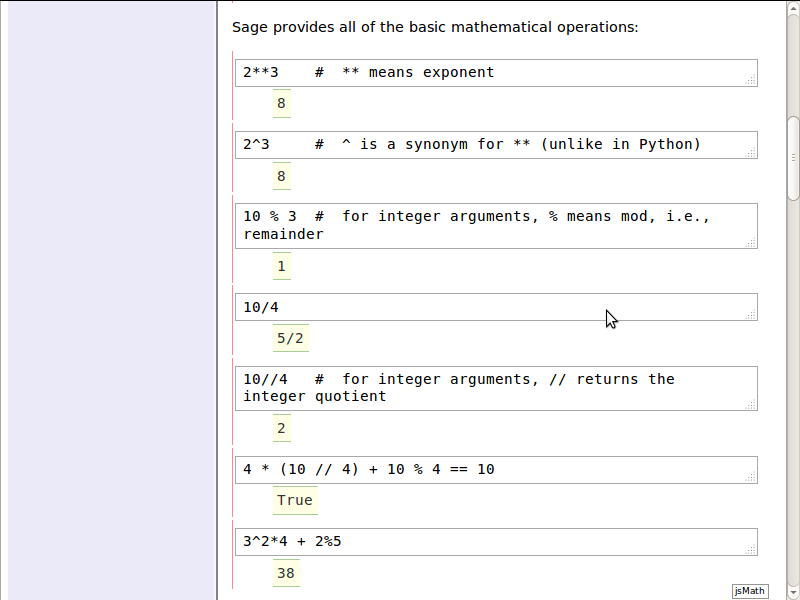
Task: Click the resize grip of the == 10 comparison cell
Action: coord(751,477)
